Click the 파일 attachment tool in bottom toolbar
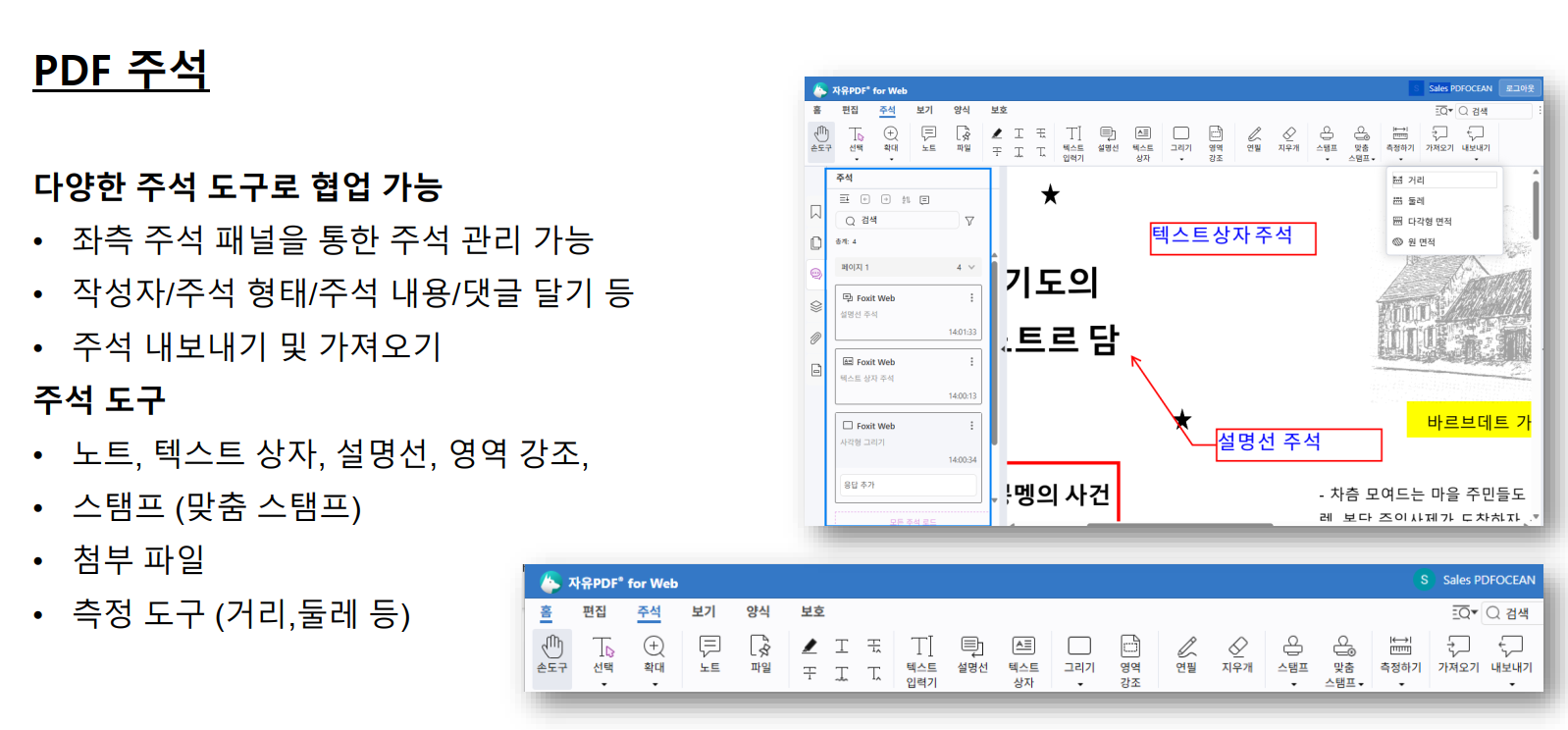The height and width of the screenshot is (730, 1568). coord(760,654)
